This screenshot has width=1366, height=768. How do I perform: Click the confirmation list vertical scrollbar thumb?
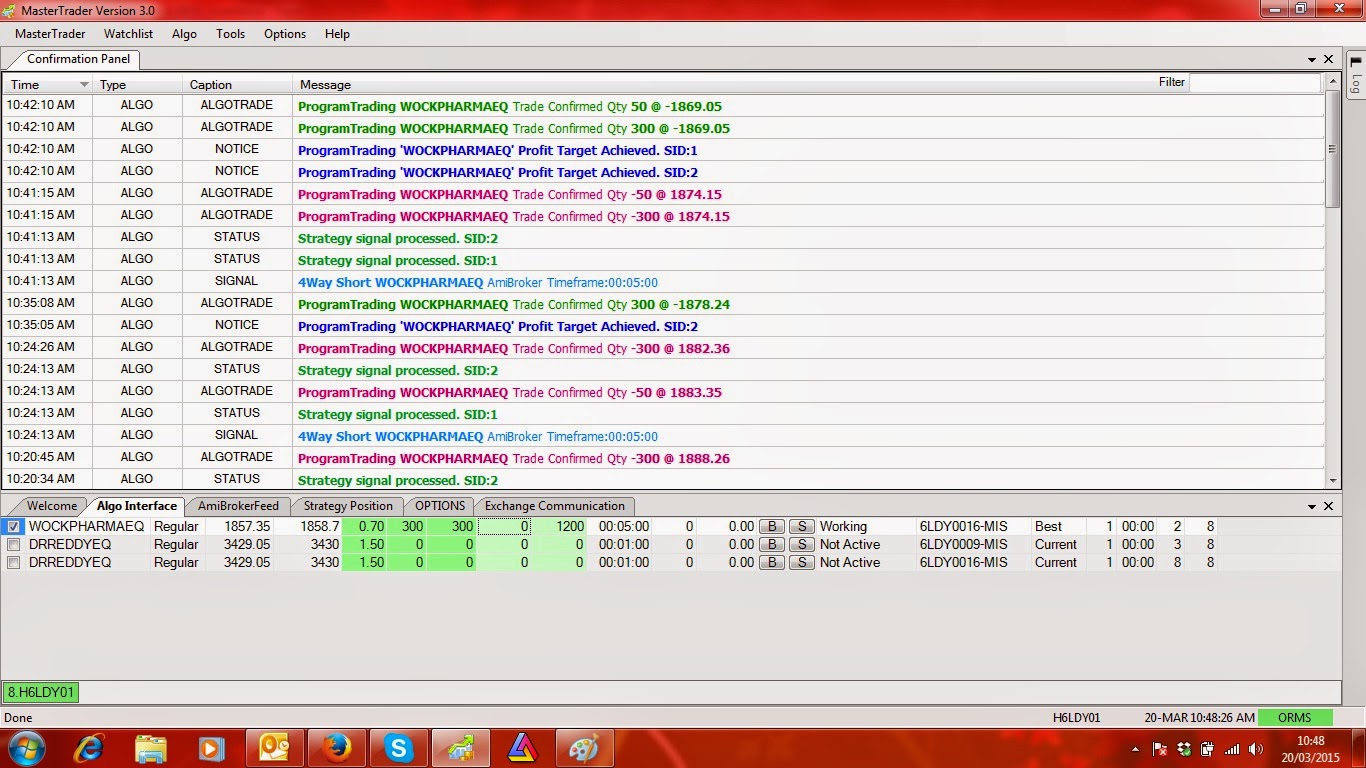[x=1332, y=149]
